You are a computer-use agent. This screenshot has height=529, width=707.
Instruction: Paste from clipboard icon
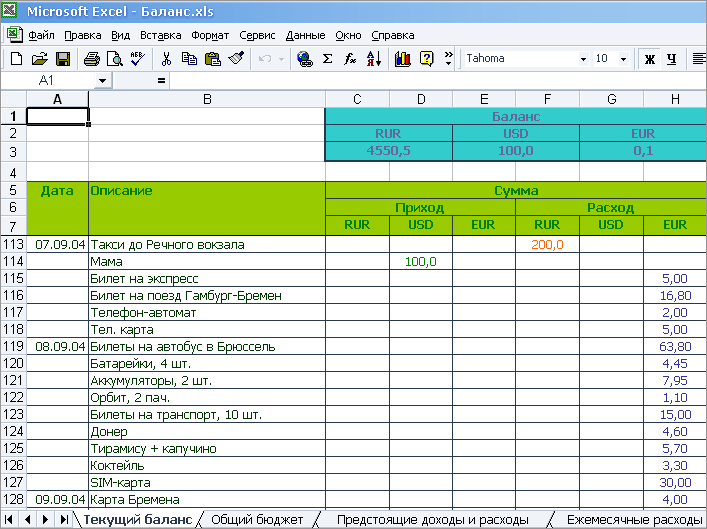212,59
